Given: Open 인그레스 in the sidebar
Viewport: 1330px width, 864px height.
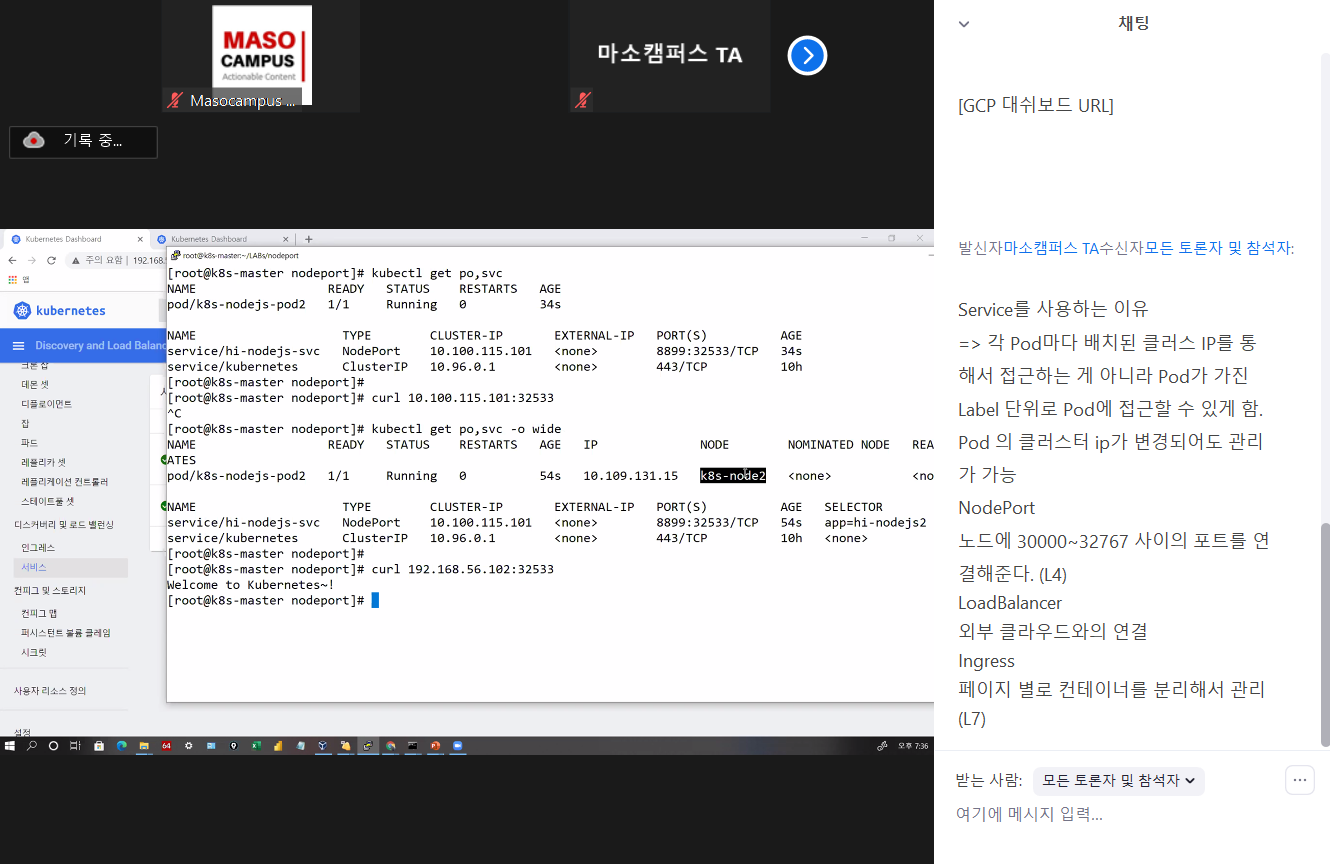Looking at the screenshot, I should (38, 548).
